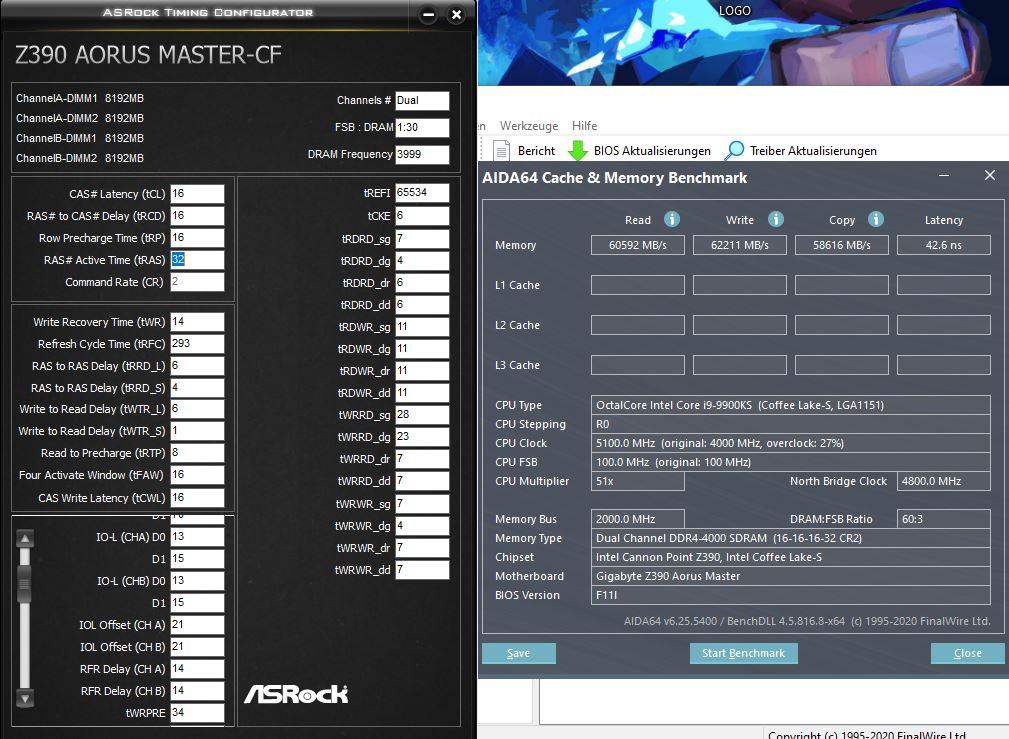Click the Memory Write result 62211 MB/s
This screenshot has width=1009, height=739.
pyautogui.click(x=739, y=245)
